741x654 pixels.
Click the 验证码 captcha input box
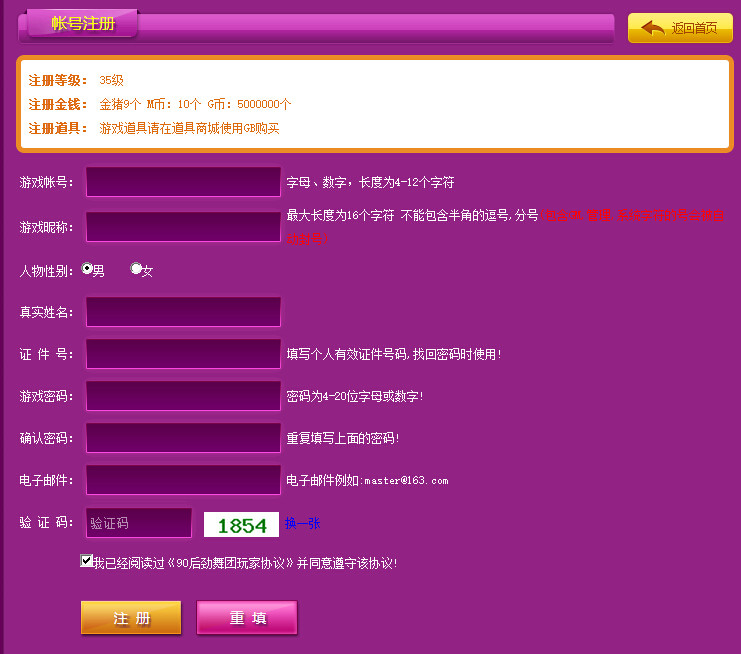tap(138, 523)
